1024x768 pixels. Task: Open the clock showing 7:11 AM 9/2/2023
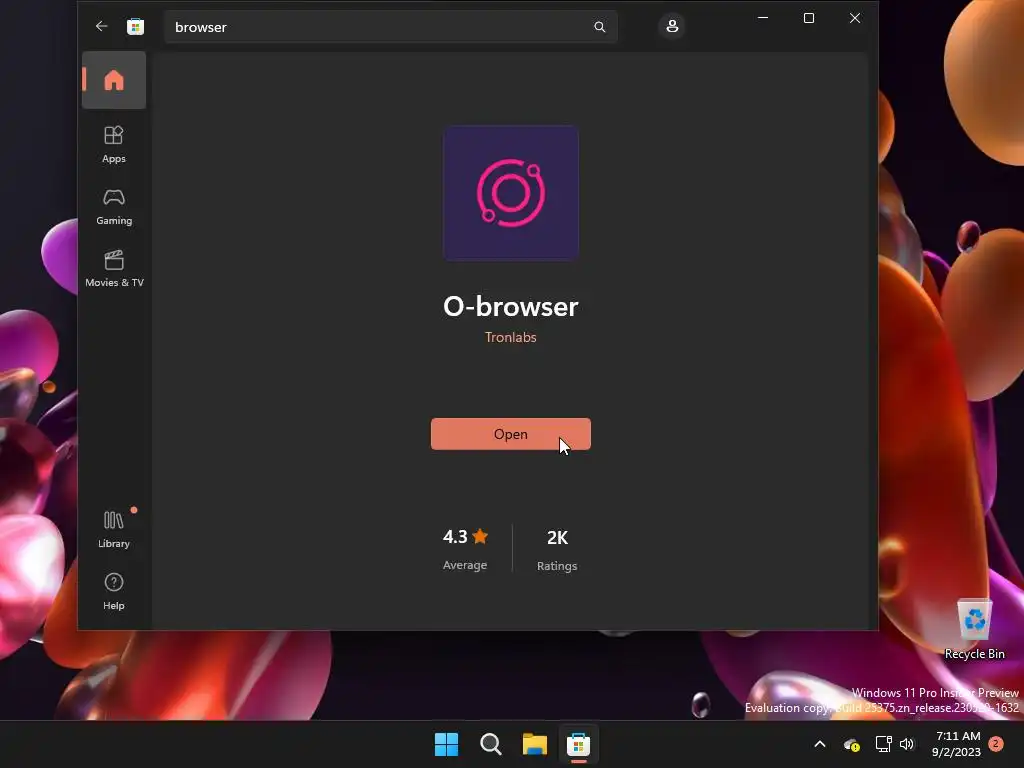pyautogui.click(x=957, y=744)
